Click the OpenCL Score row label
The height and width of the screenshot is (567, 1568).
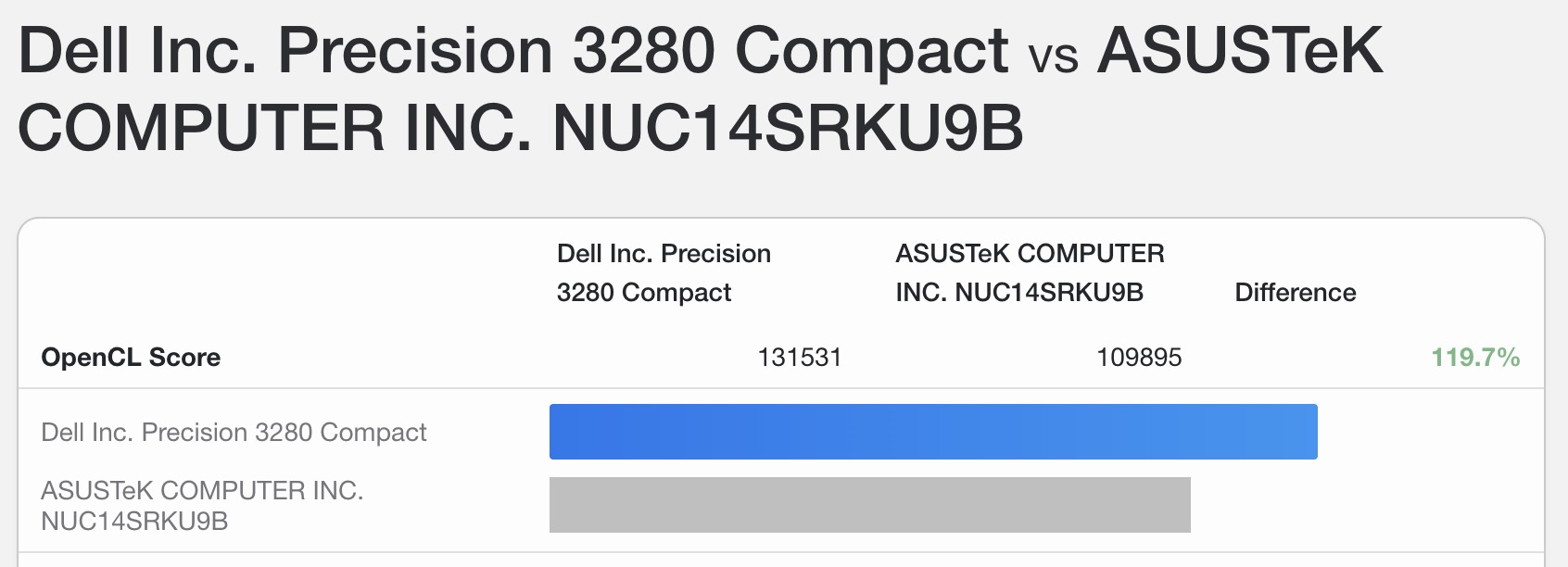[131, 358]
